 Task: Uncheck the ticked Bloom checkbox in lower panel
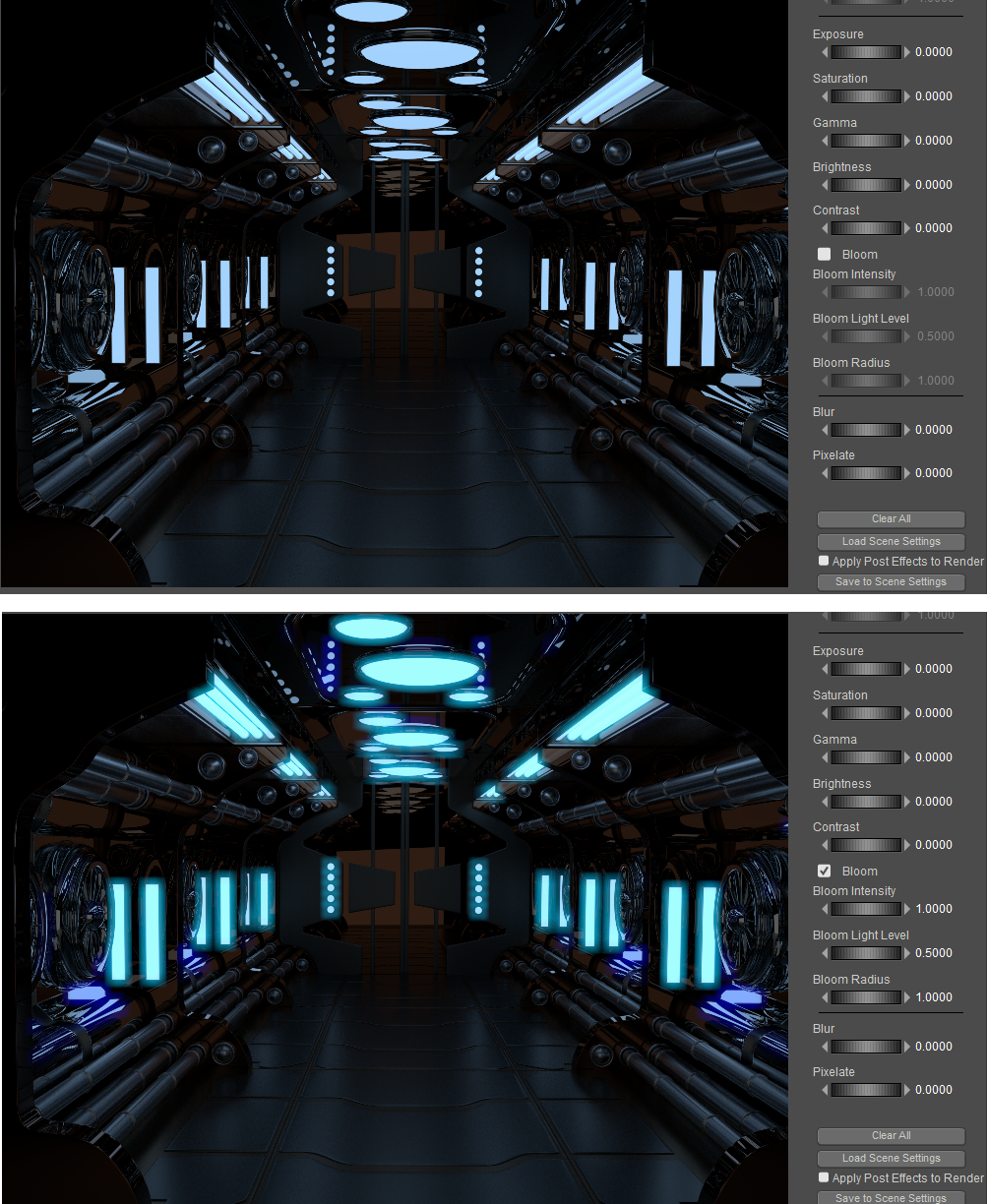(x=825, y=872)
